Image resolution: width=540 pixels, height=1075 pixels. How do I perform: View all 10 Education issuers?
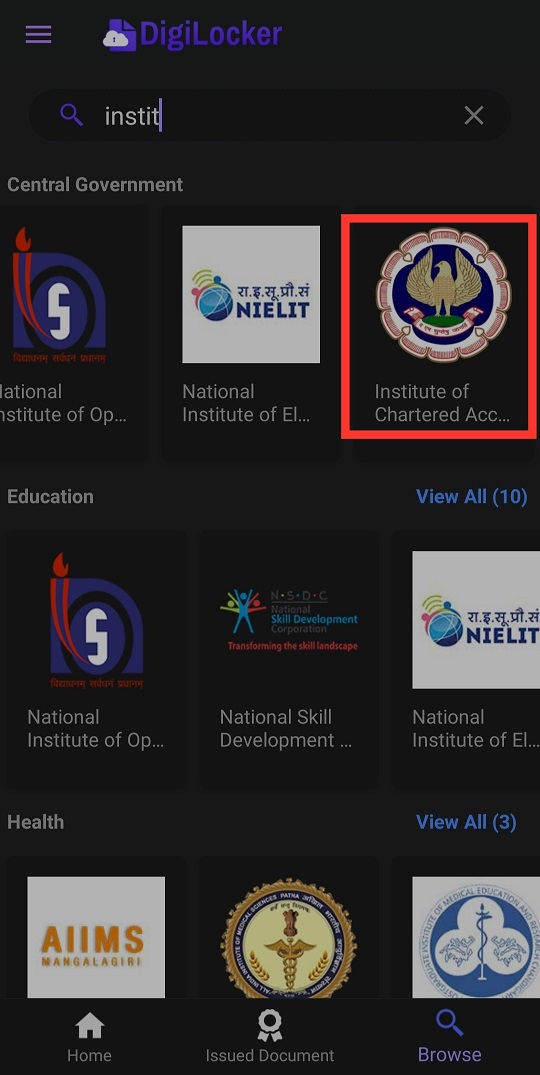(x=471, y=496)
